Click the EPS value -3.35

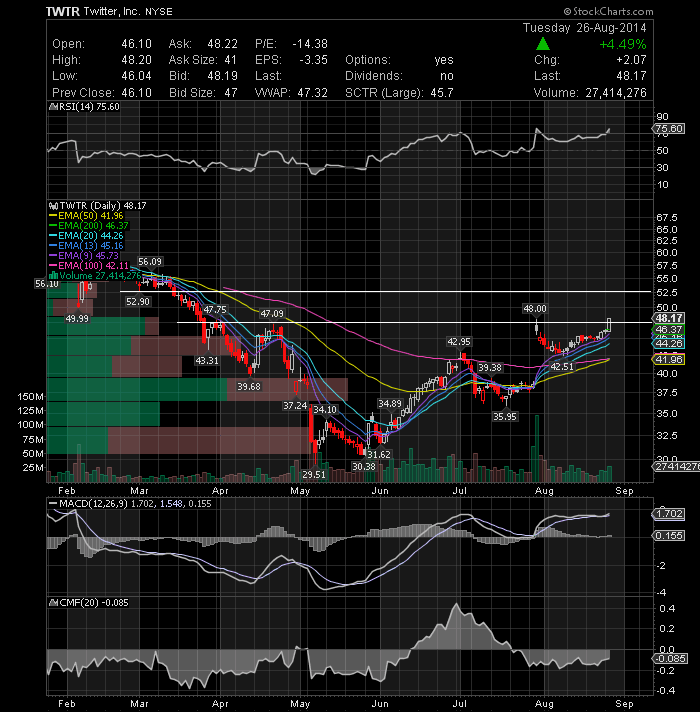(313, 60)
